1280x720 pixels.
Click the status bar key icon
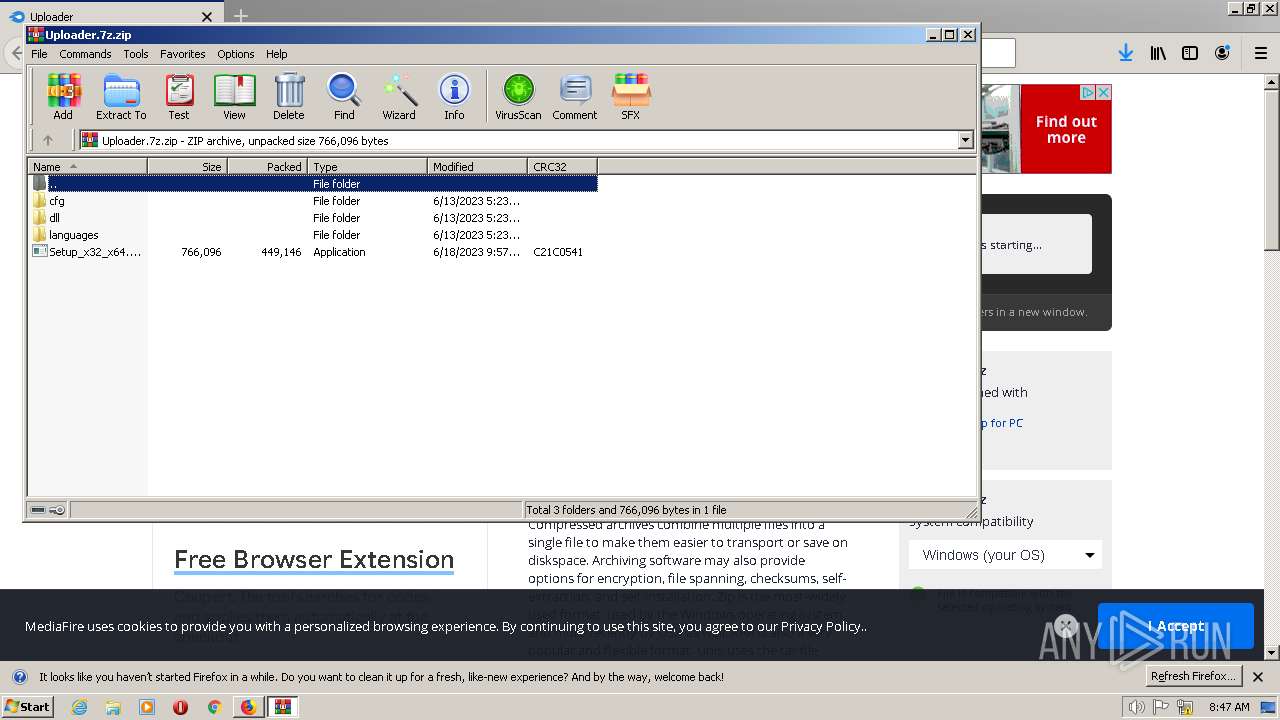click(57, 510)
